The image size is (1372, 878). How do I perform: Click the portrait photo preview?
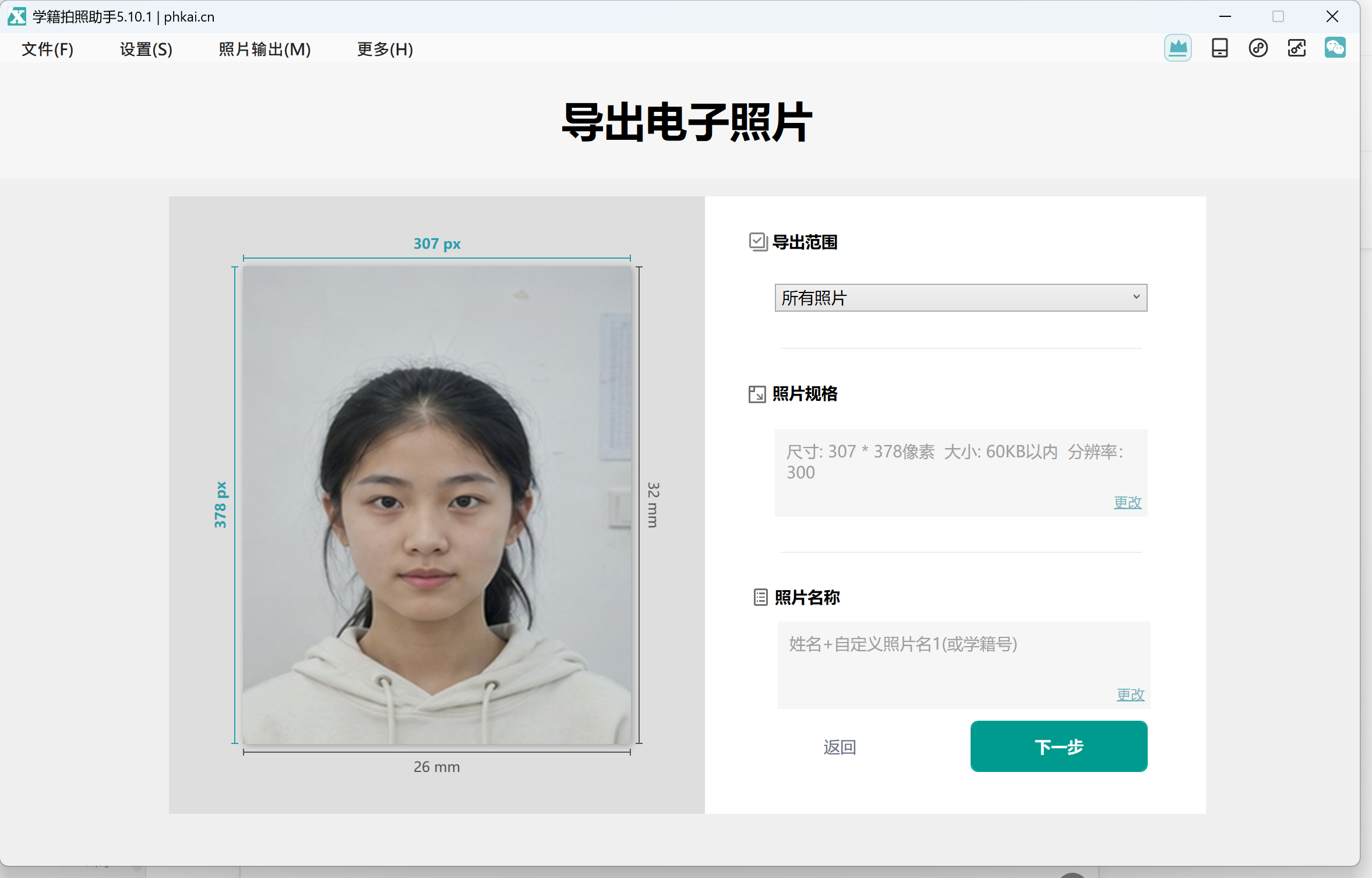(436, 505)
